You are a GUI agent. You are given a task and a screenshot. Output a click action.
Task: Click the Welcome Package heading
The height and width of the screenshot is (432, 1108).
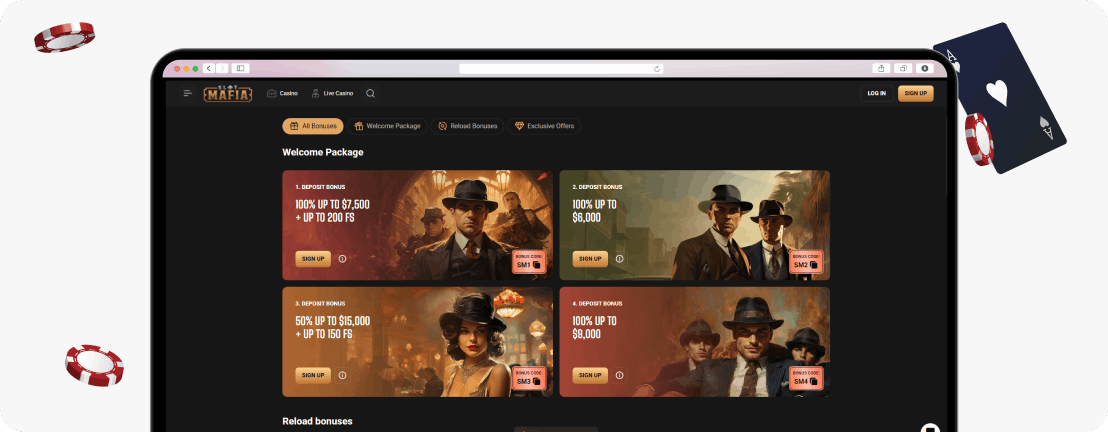click(323, 152)
